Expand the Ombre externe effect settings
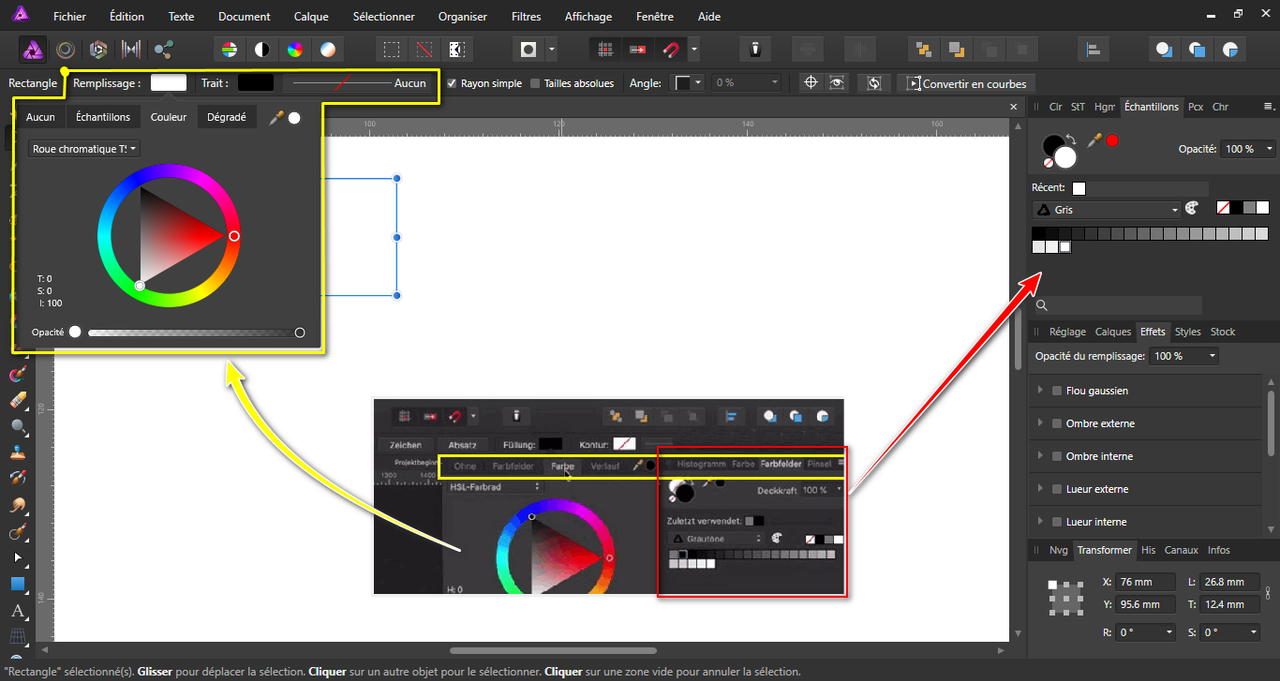 click(1040, 424)
